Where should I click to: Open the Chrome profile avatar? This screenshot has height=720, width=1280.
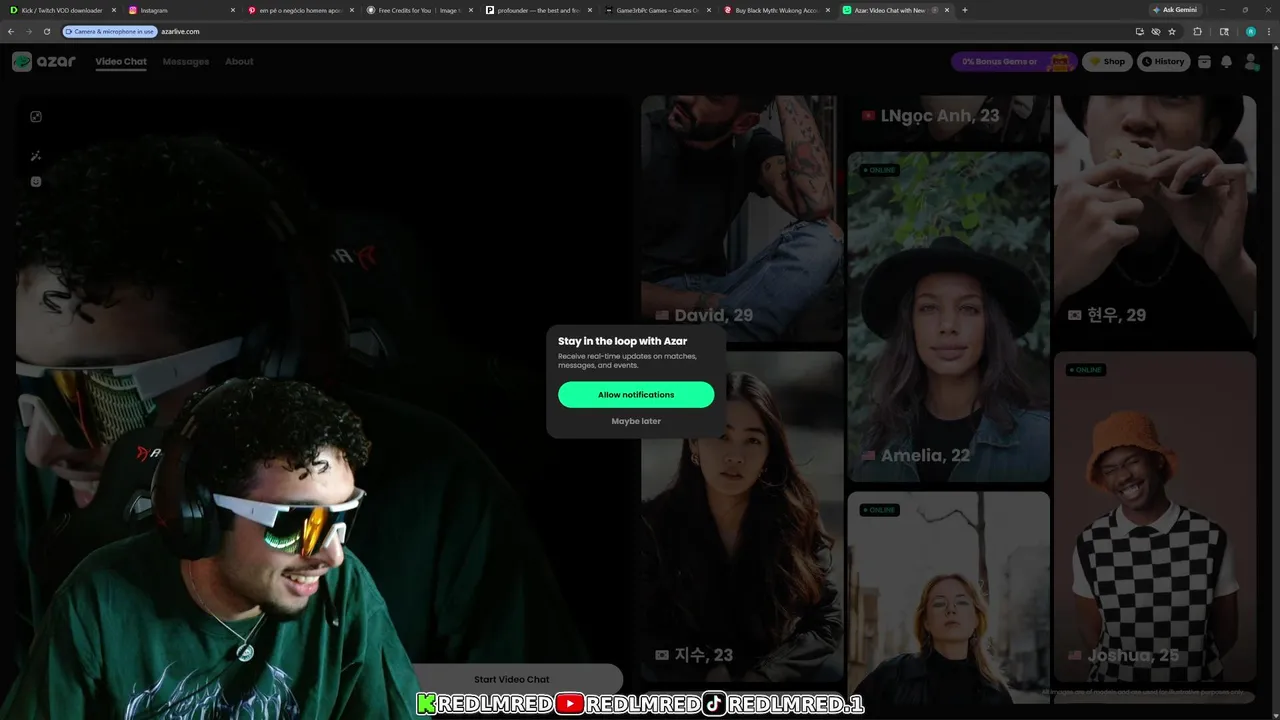1250,31
